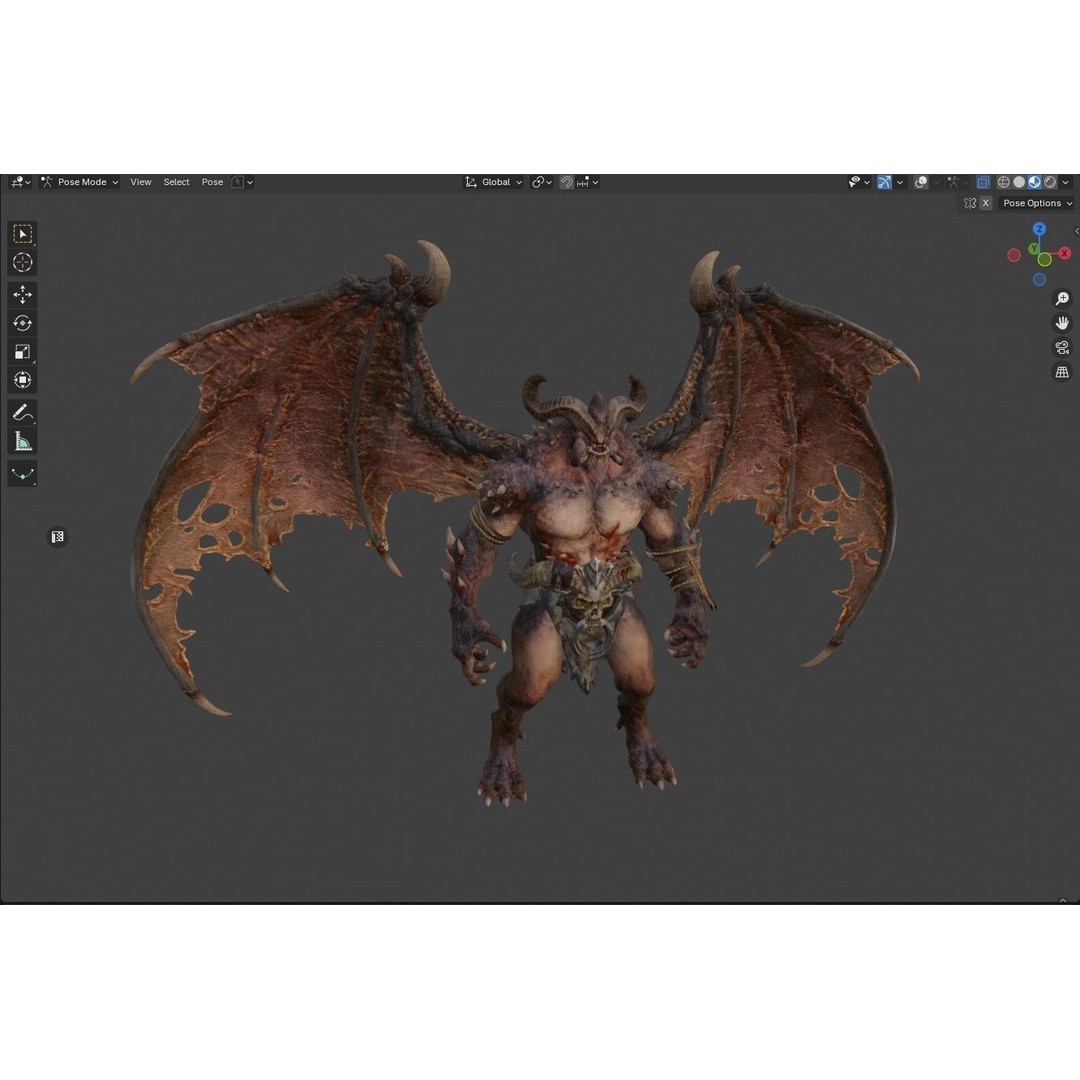Toggle X-ray mode

coord(984,182)
